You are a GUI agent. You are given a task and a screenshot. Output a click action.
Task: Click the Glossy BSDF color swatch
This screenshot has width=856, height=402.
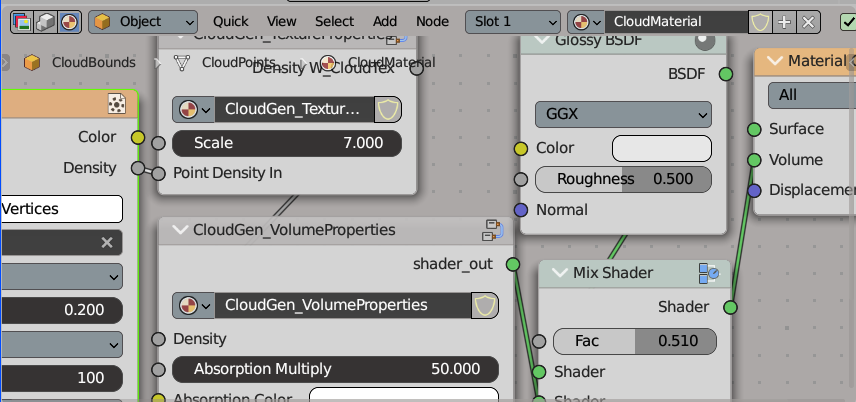click(x=661, y=149)
